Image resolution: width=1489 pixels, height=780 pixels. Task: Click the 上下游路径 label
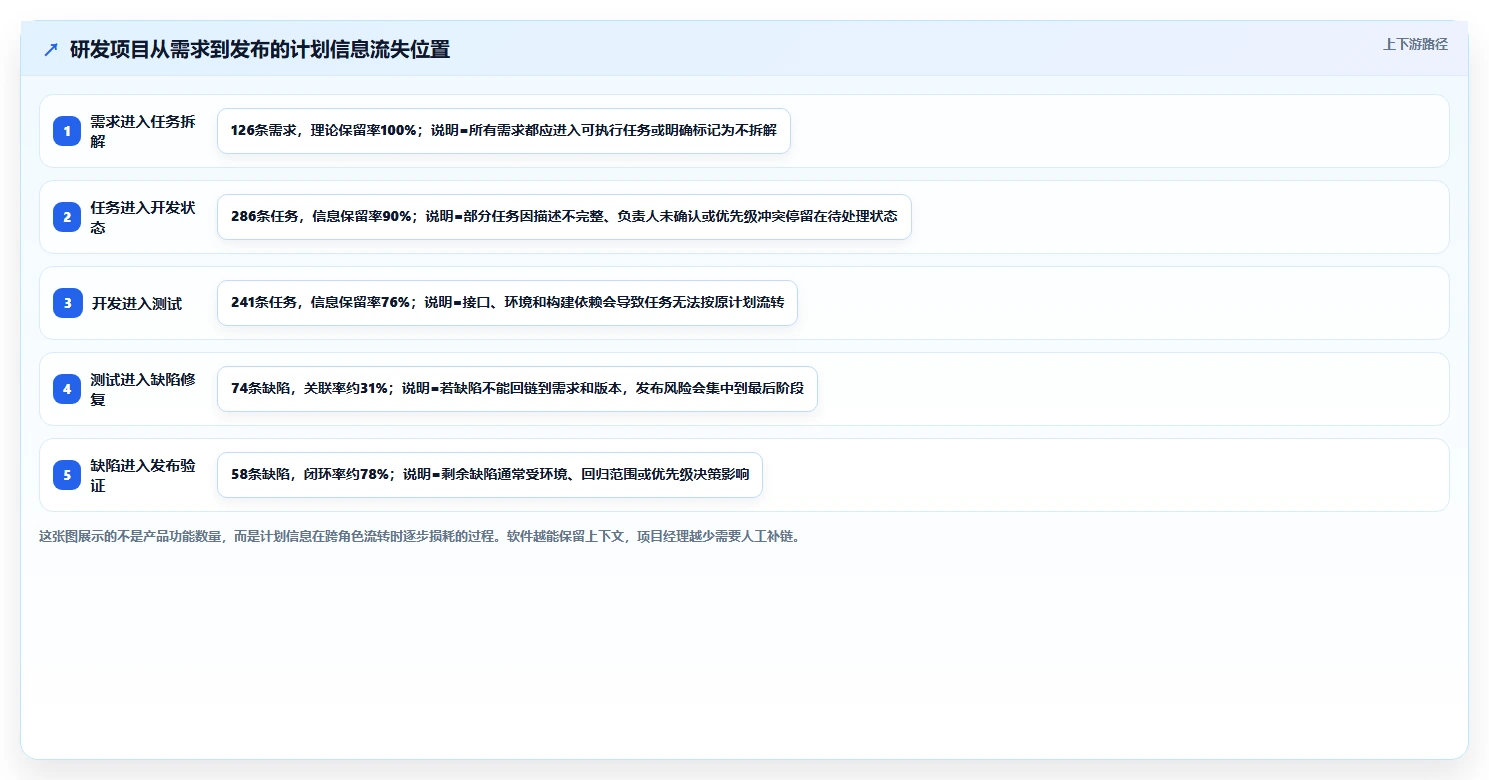pos(1415,44)
